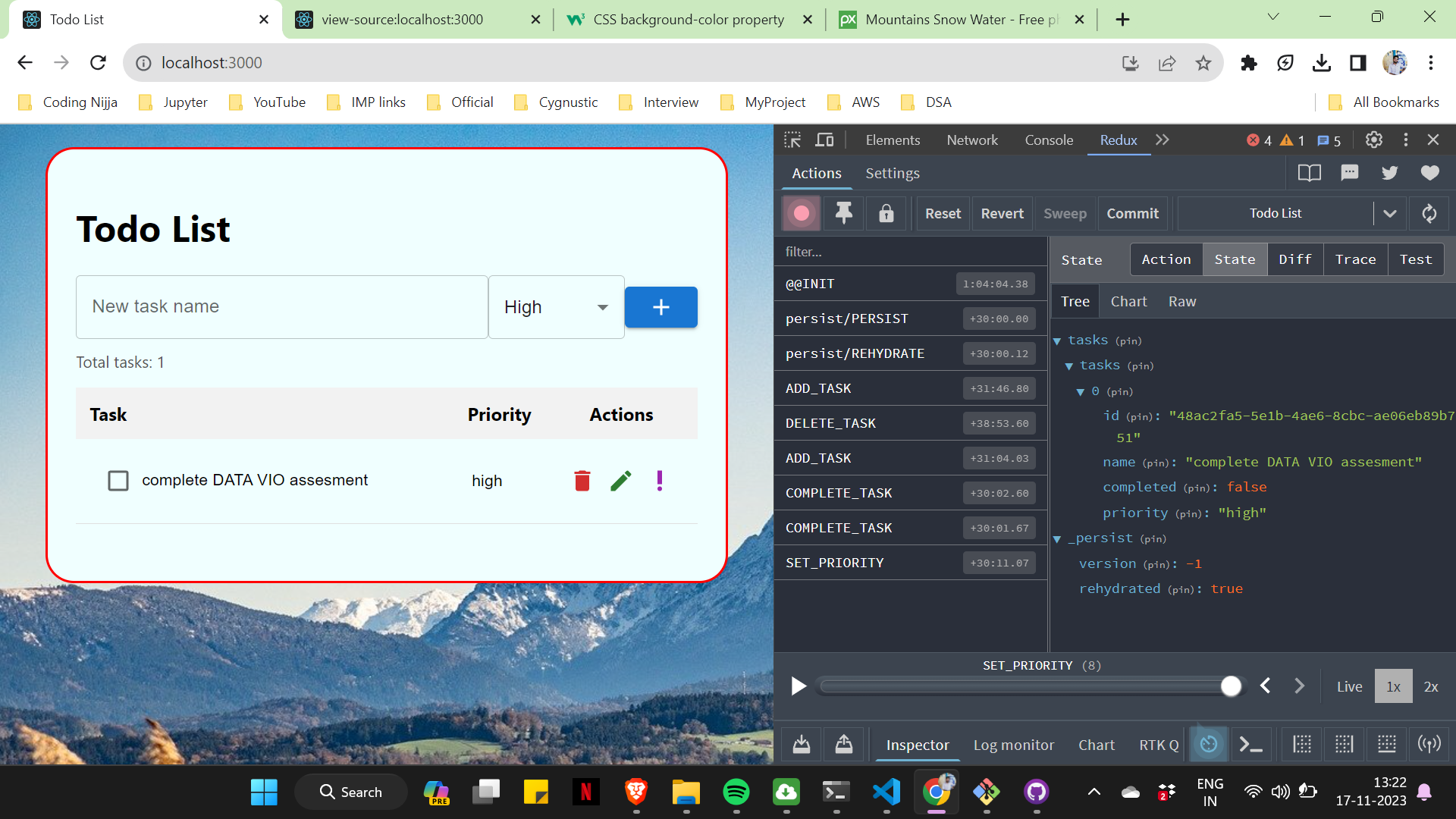Open the High priority dropdown
Image resolution: width=1456 pixels, height=819 pixels.
click(556, 307)
